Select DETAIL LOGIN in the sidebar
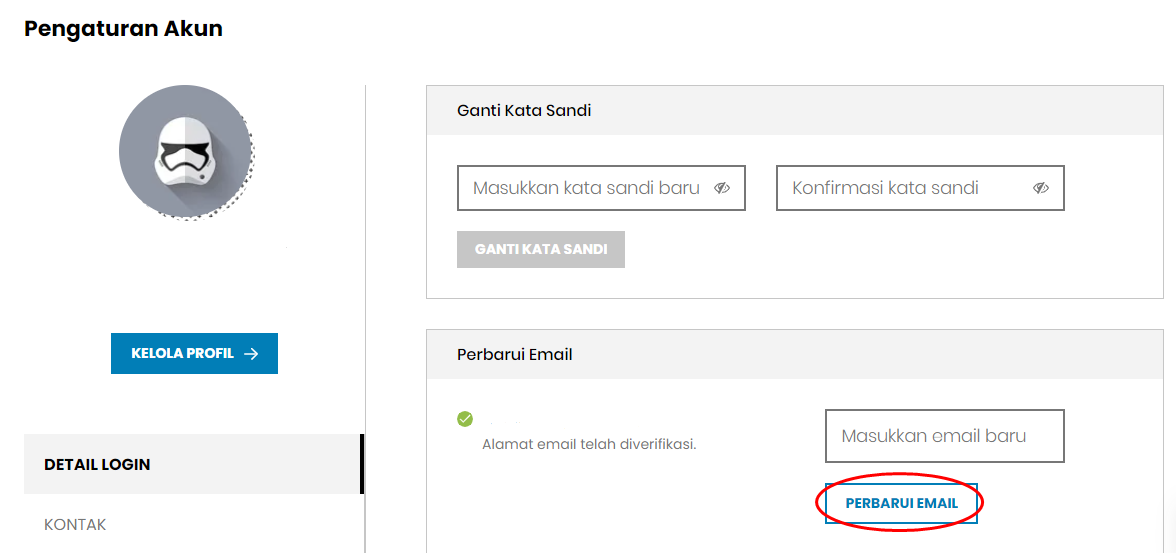 pos(192,464)
